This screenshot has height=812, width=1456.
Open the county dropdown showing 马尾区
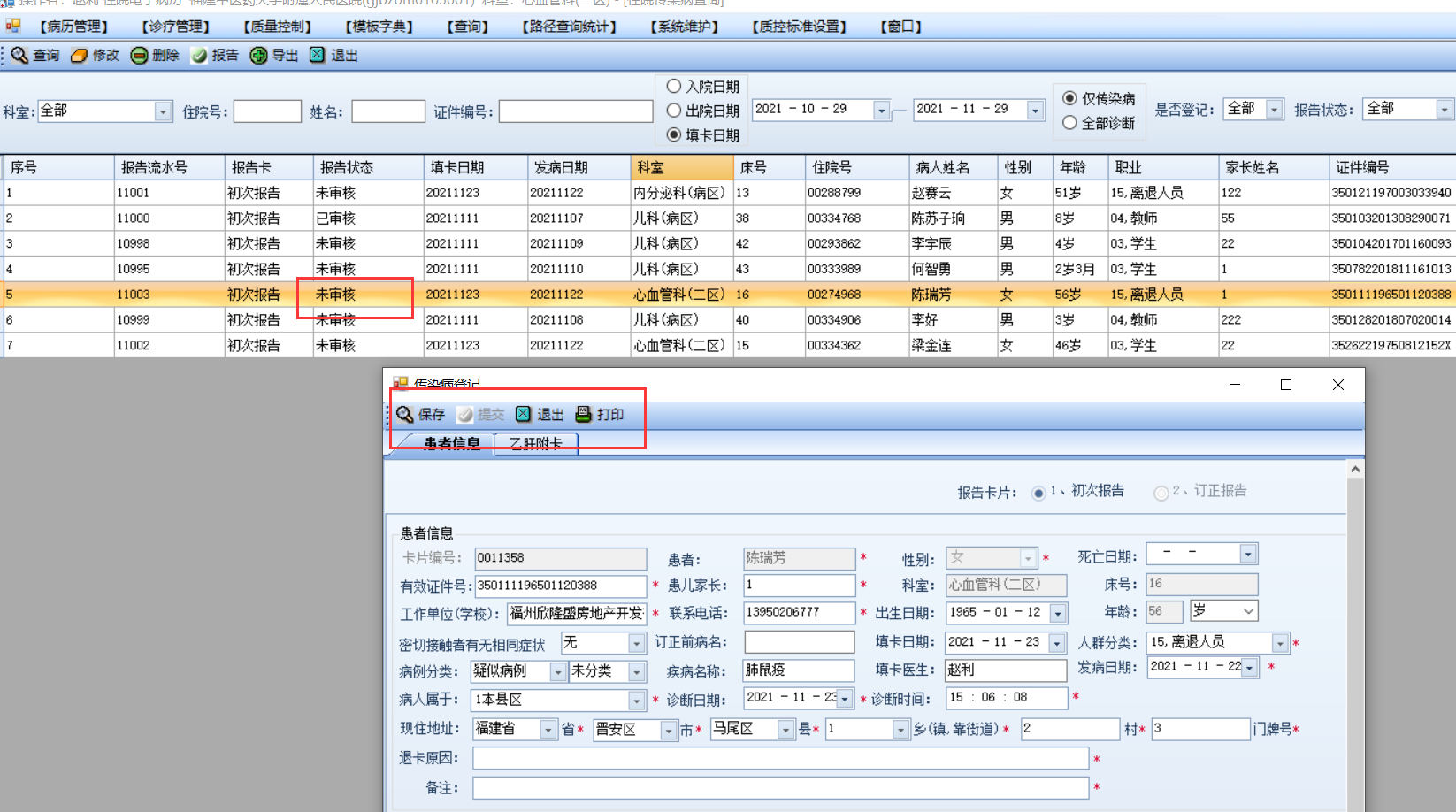tap(785, 730)
